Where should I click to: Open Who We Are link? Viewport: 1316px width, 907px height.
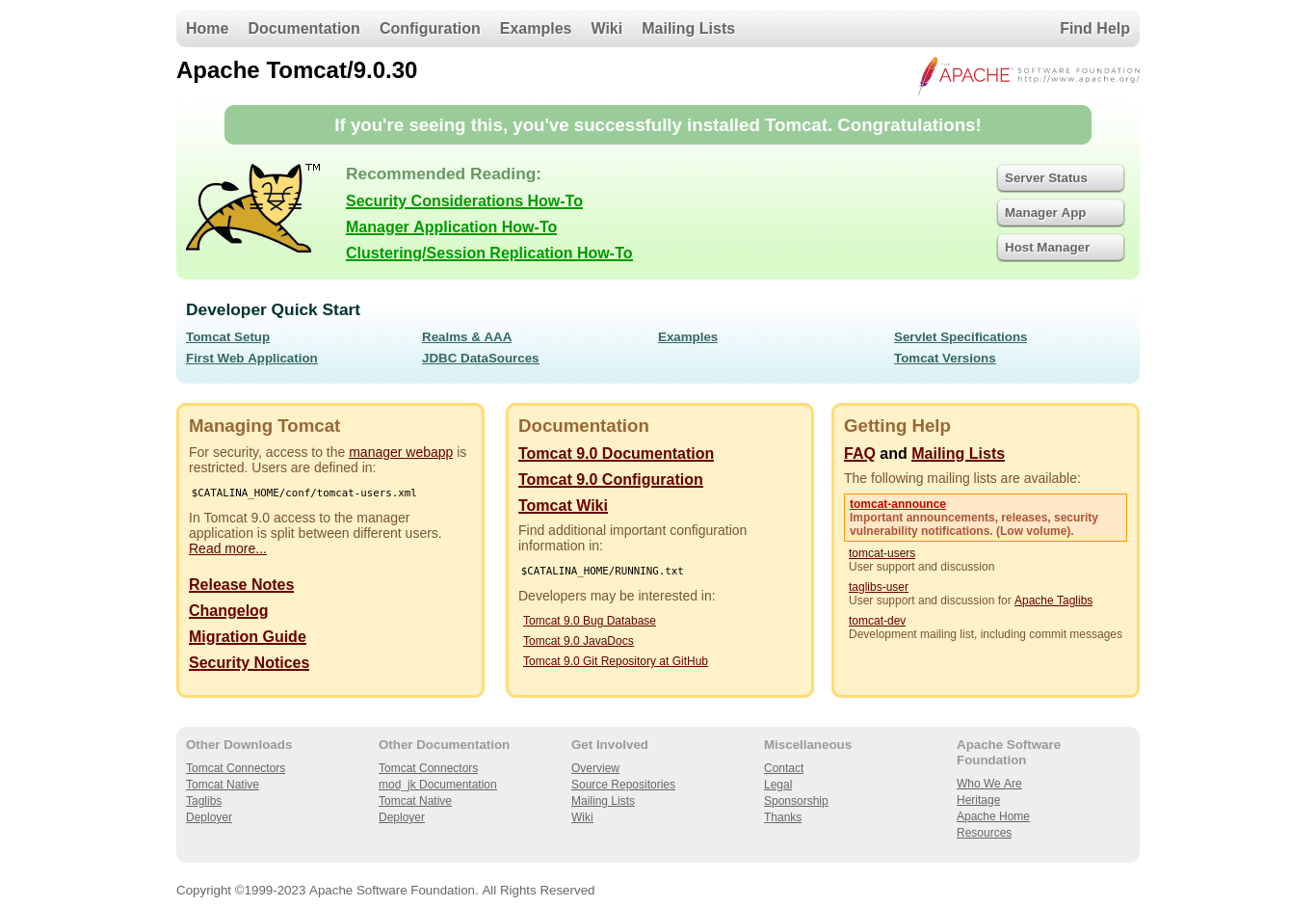989,784
